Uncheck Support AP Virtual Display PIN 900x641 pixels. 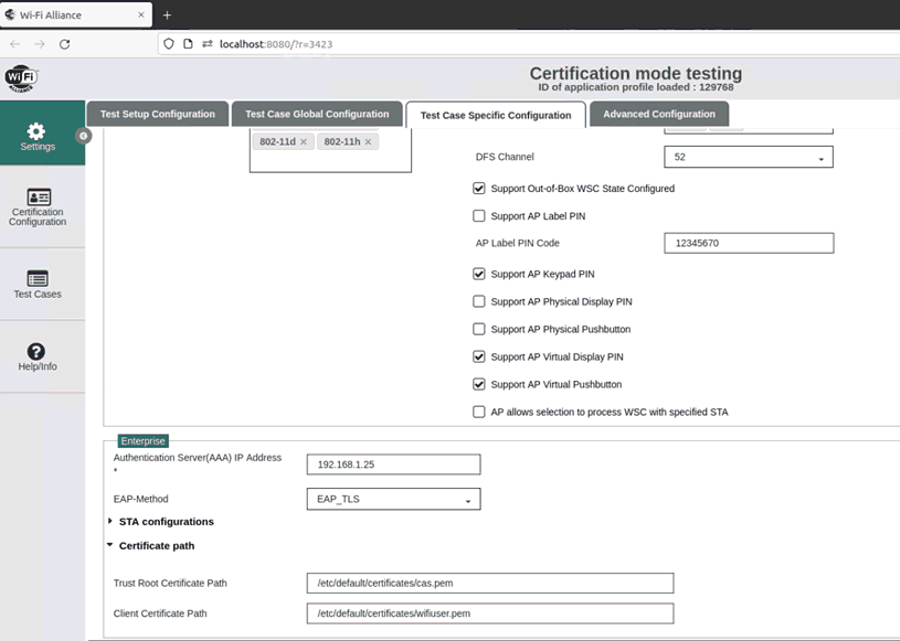pyautogui.click(x=479, y=357)
